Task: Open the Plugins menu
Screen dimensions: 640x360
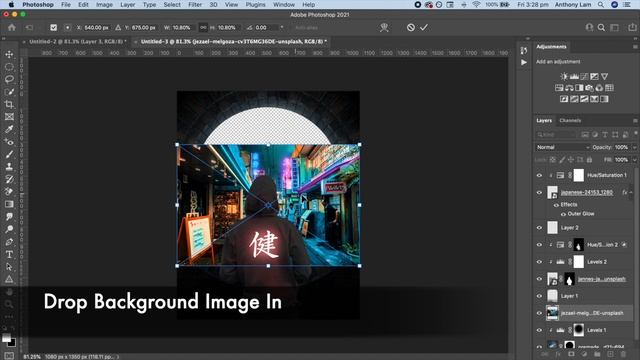Action: click(256, 4)
